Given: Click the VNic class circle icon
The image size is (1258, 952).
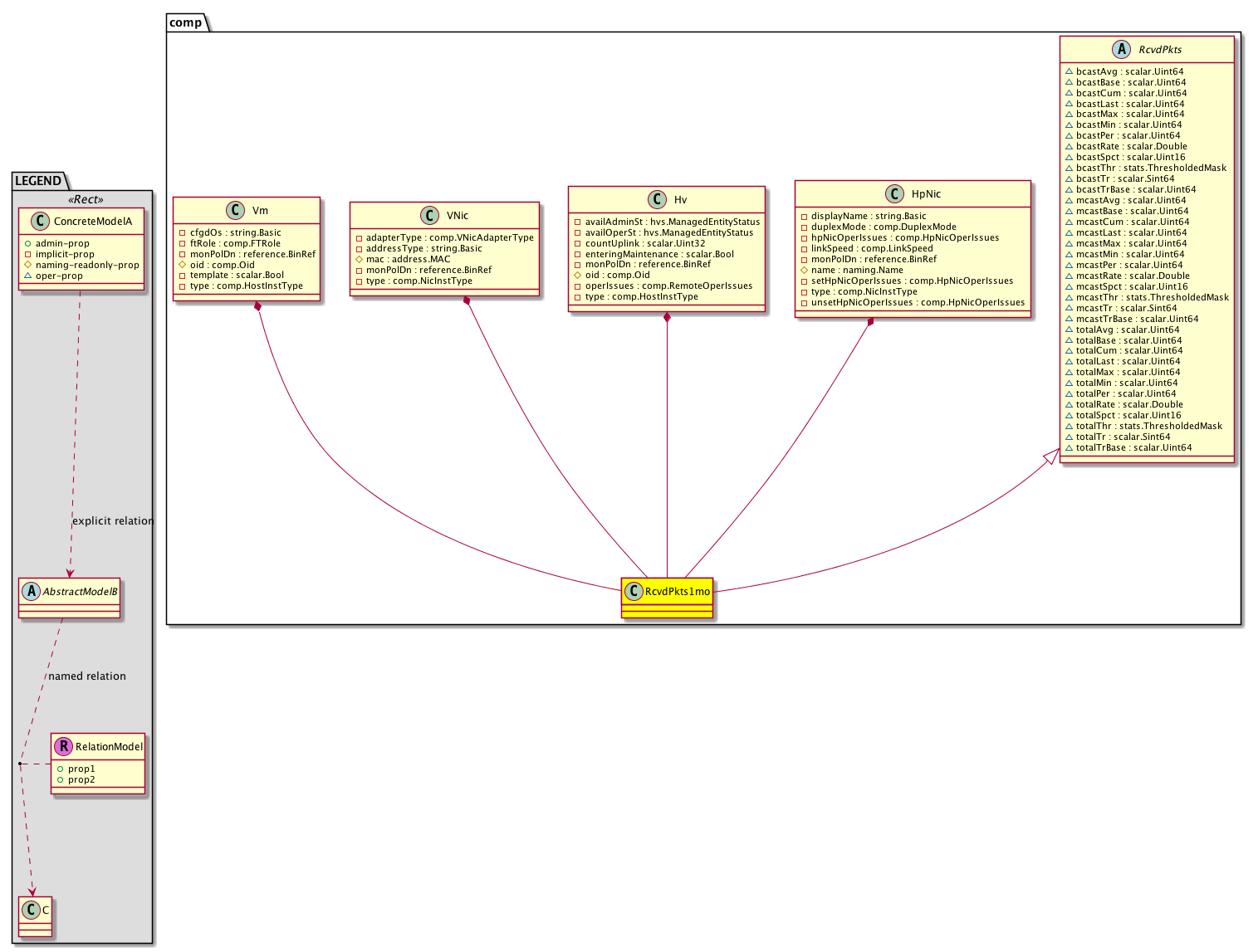Looking at the screenshot, I should point(430,216).
